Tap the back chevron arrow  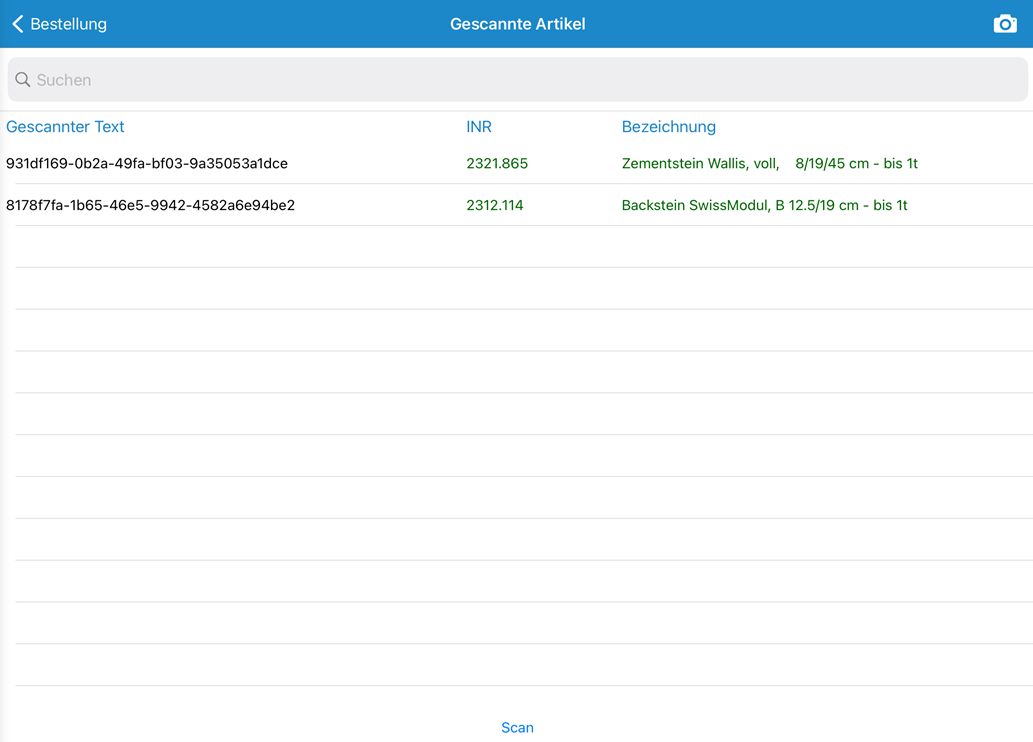tap(18, 24)
